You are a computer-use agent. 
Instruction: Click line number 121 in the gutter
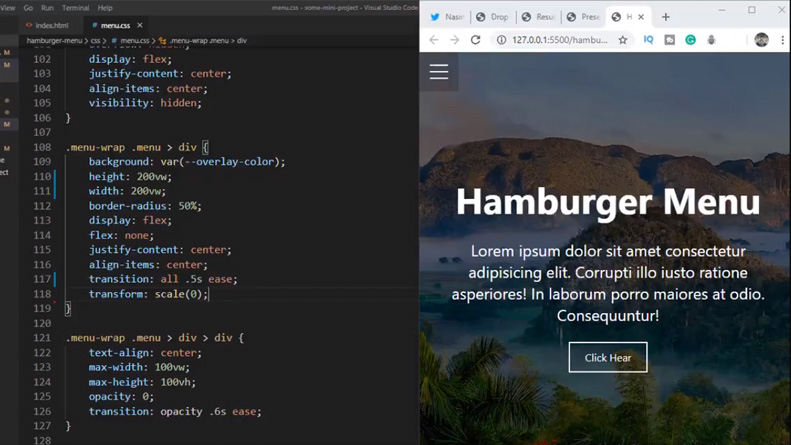pos(42,338)
